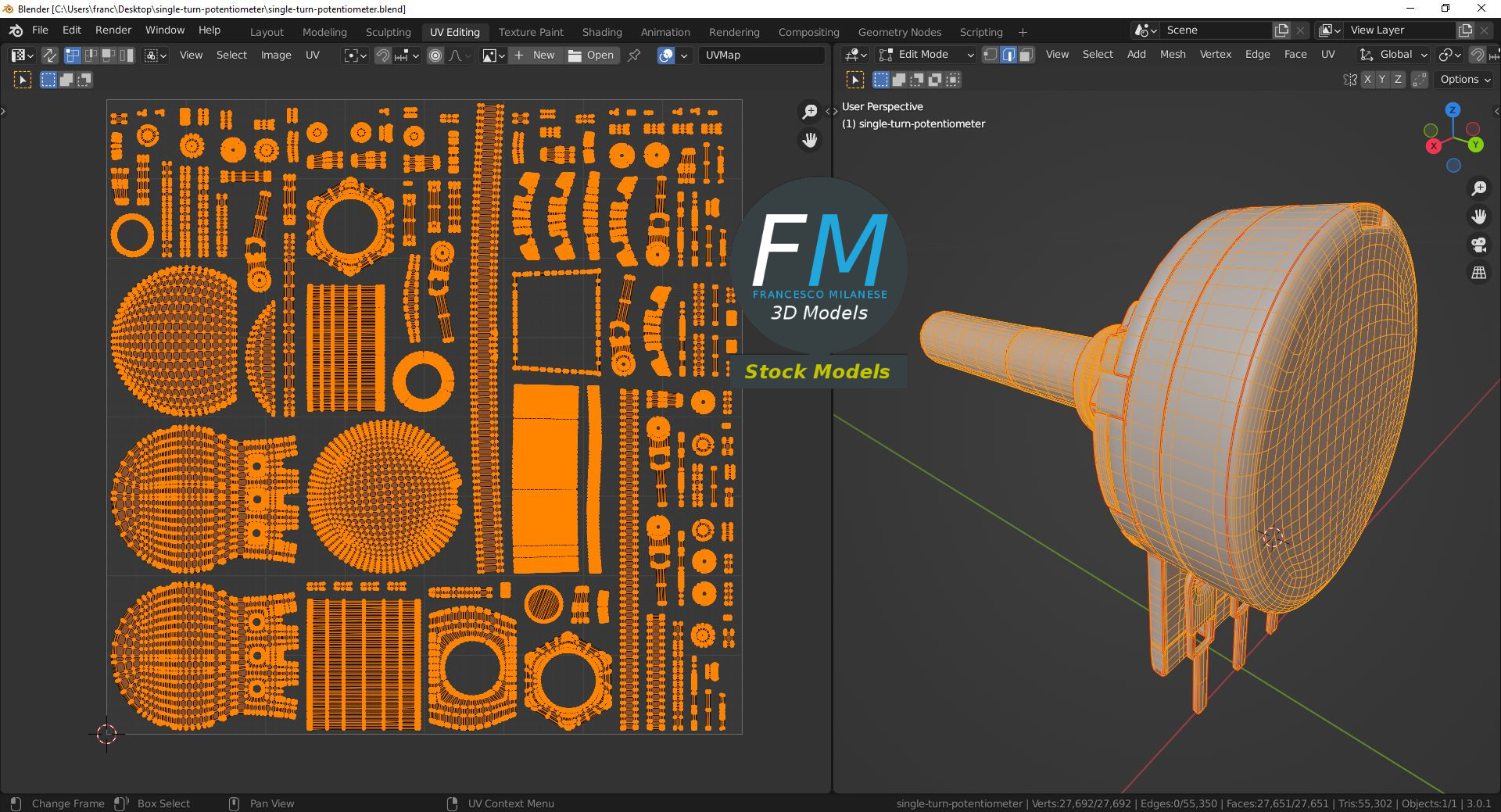Screen dimensions: 1501x812
Task: Open the Render menu
Action: 113,30
